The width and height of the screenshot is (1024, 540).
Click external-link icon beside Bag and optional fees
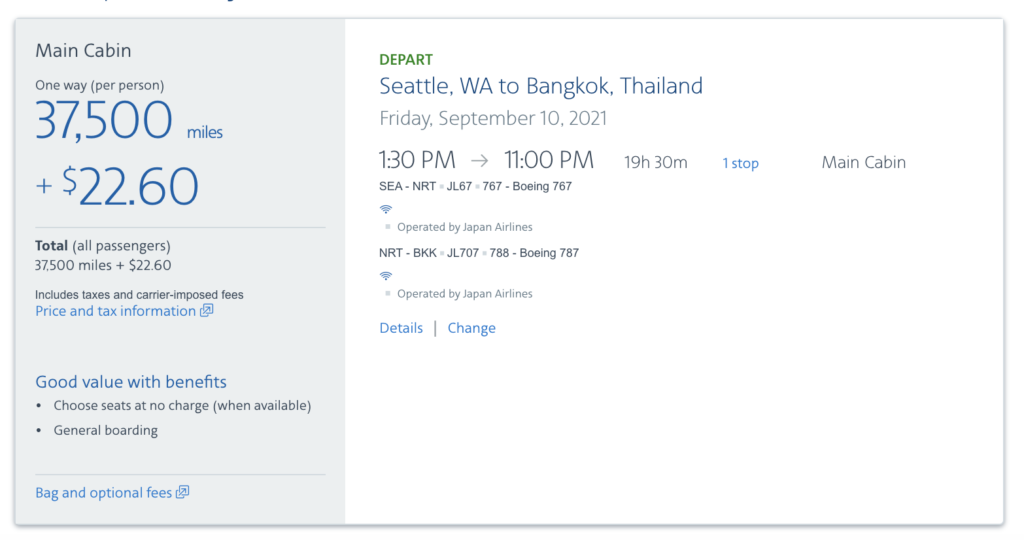tap(183, 492)
